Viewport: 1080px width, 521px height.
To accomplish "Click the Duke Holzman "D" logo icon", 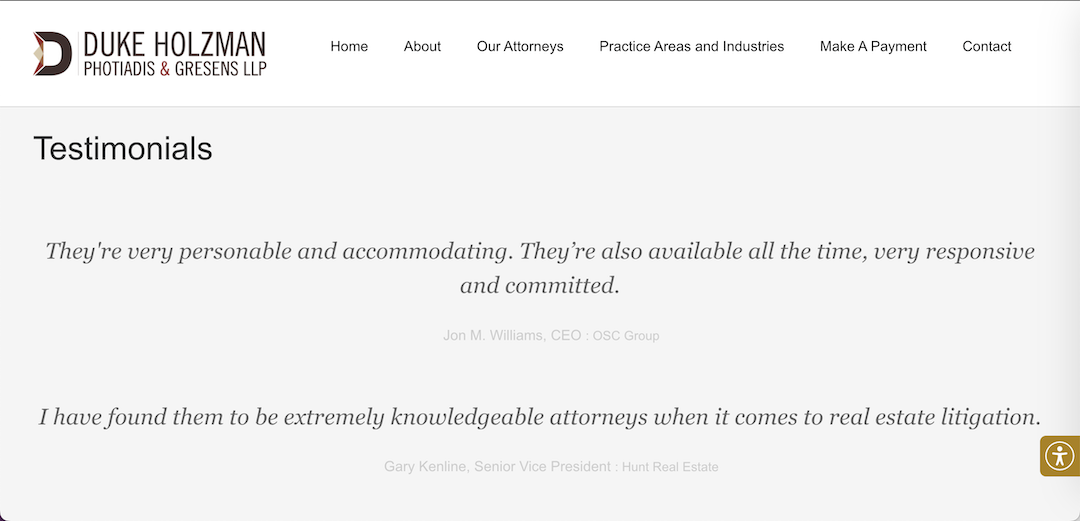I will click(x=52, y=54).
